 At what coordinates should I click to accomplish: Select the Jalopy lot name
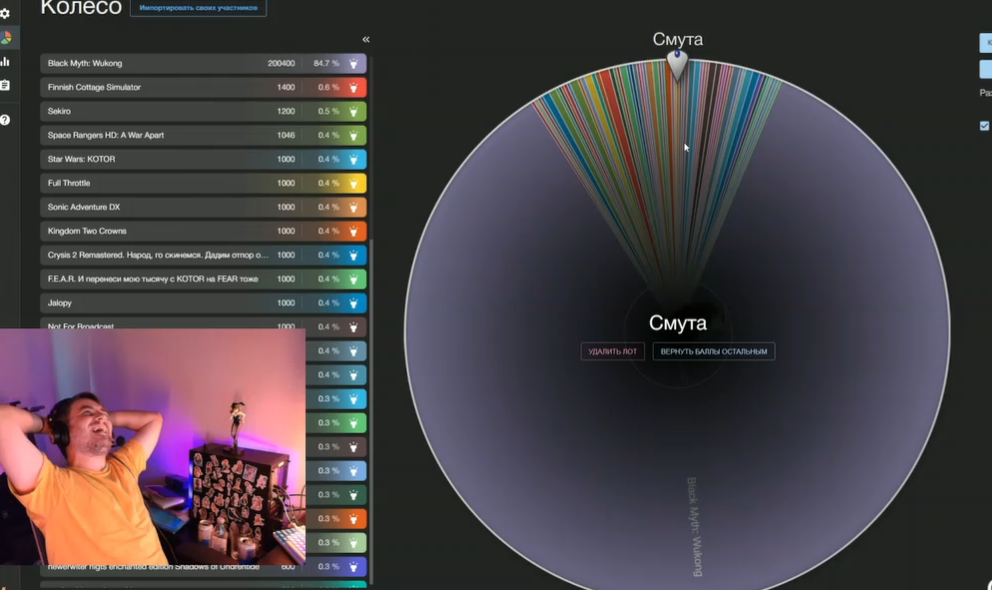(59, 303)
